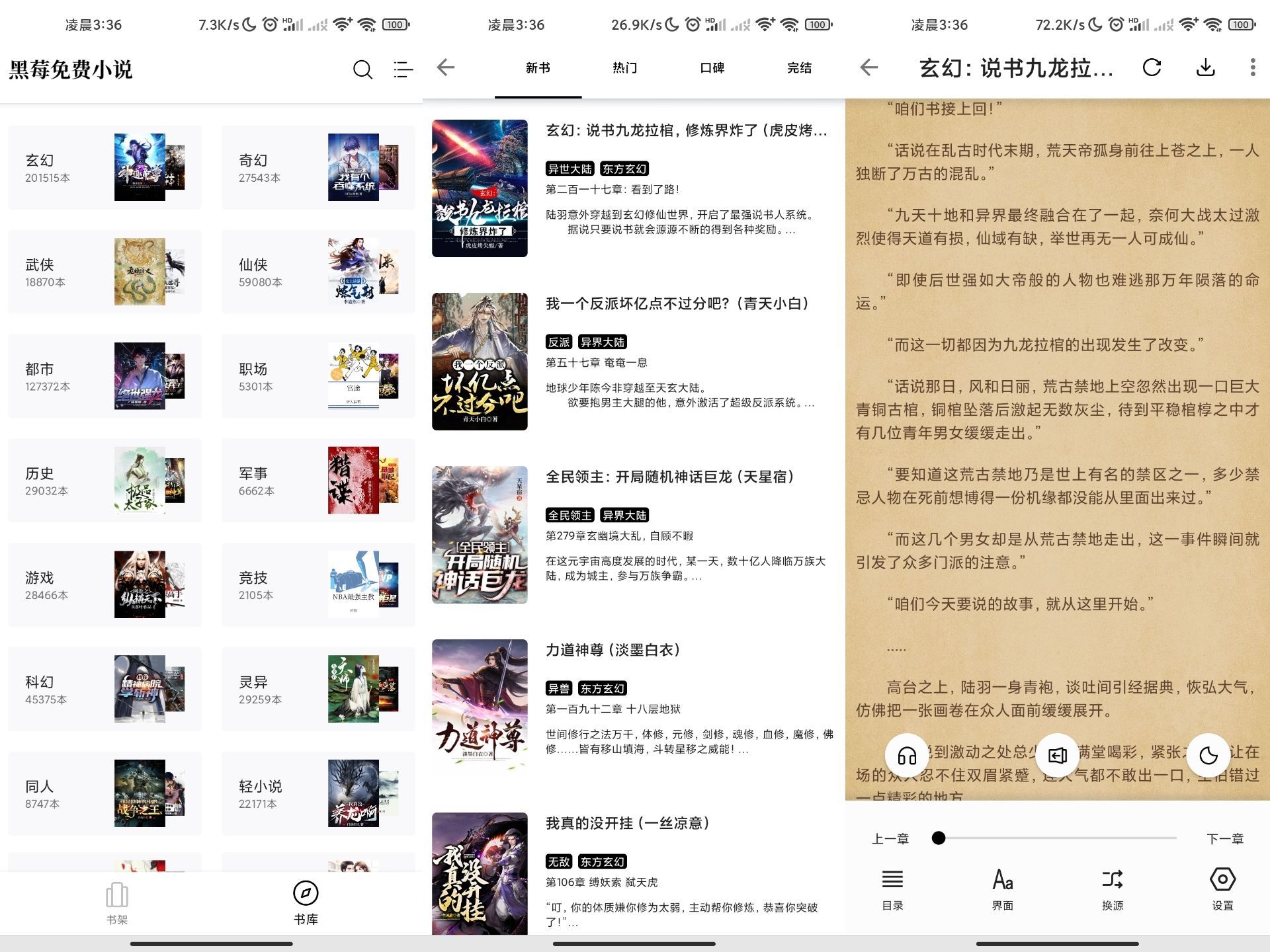
Task: Open the 科幻 category card
Action: click(105, 690)
